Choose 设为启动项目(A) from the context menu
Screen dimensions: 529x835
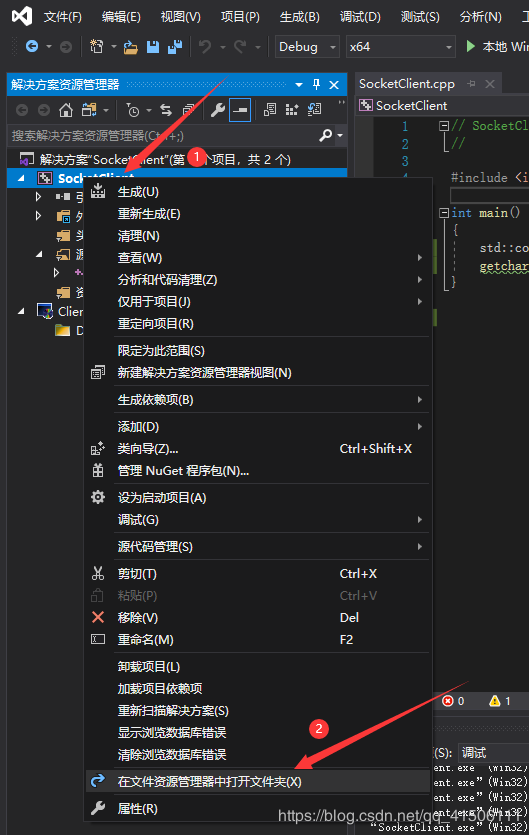pos(257,497)
